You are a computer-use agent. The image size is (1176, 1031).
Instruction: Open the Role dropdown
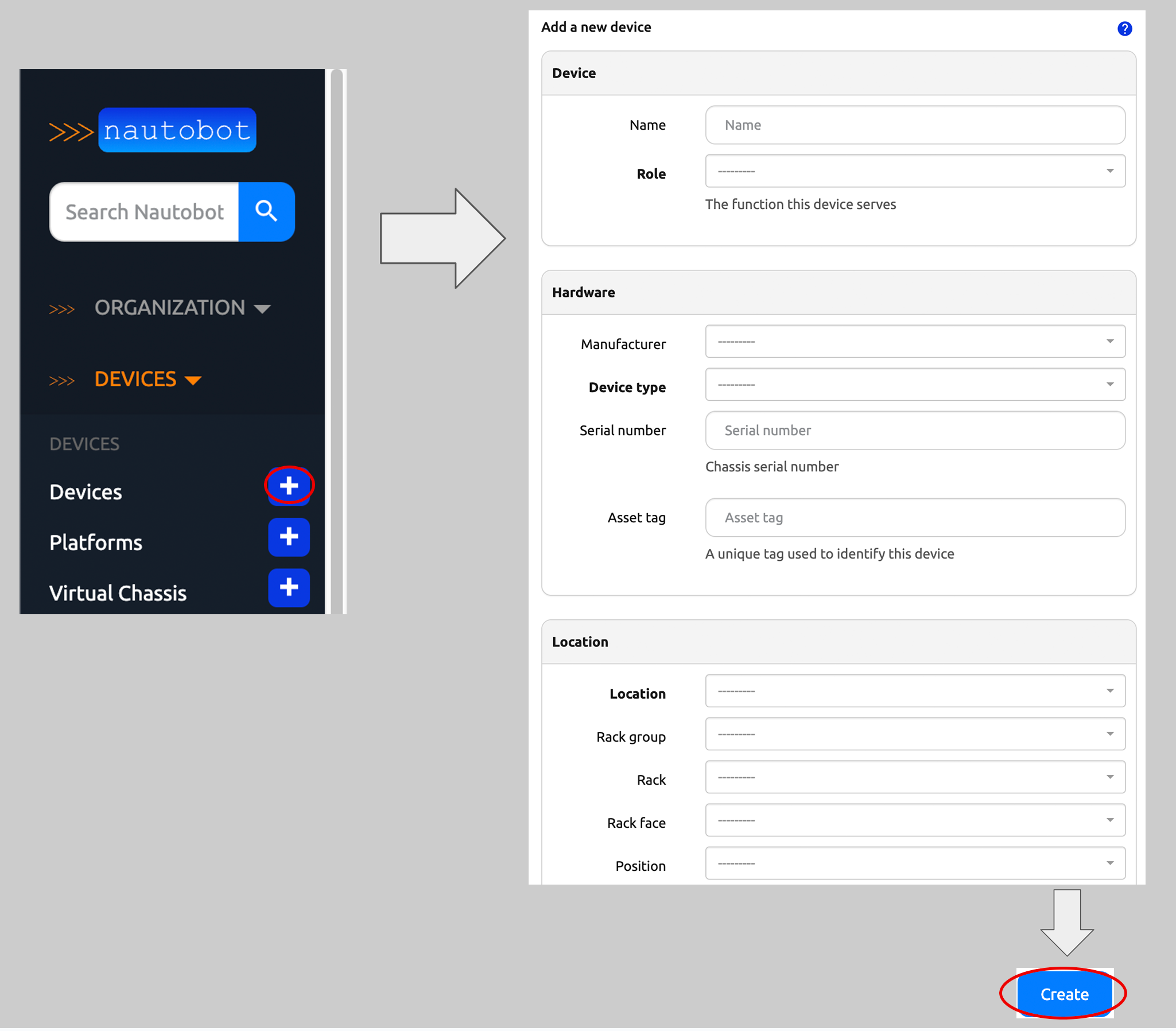[914, 172]
